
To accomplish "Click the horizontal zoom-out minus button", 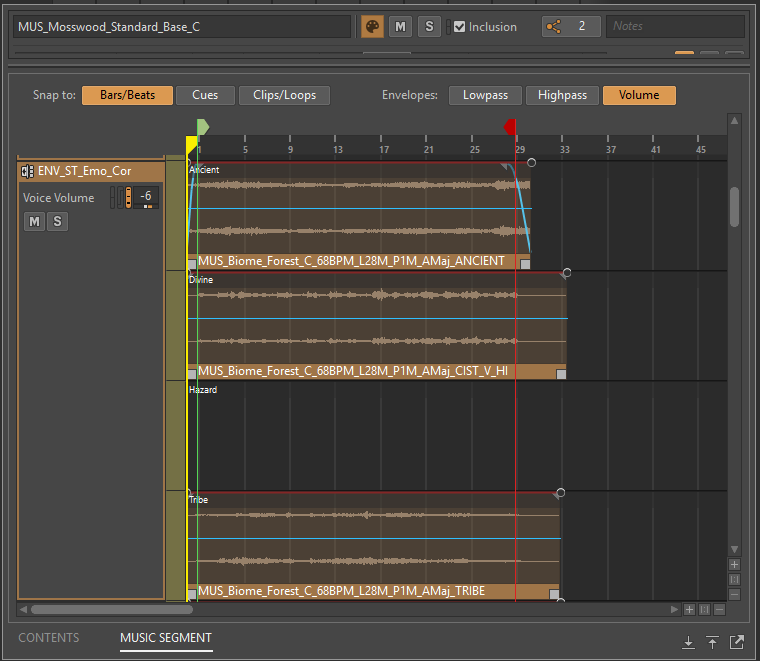I will [719, 609].
